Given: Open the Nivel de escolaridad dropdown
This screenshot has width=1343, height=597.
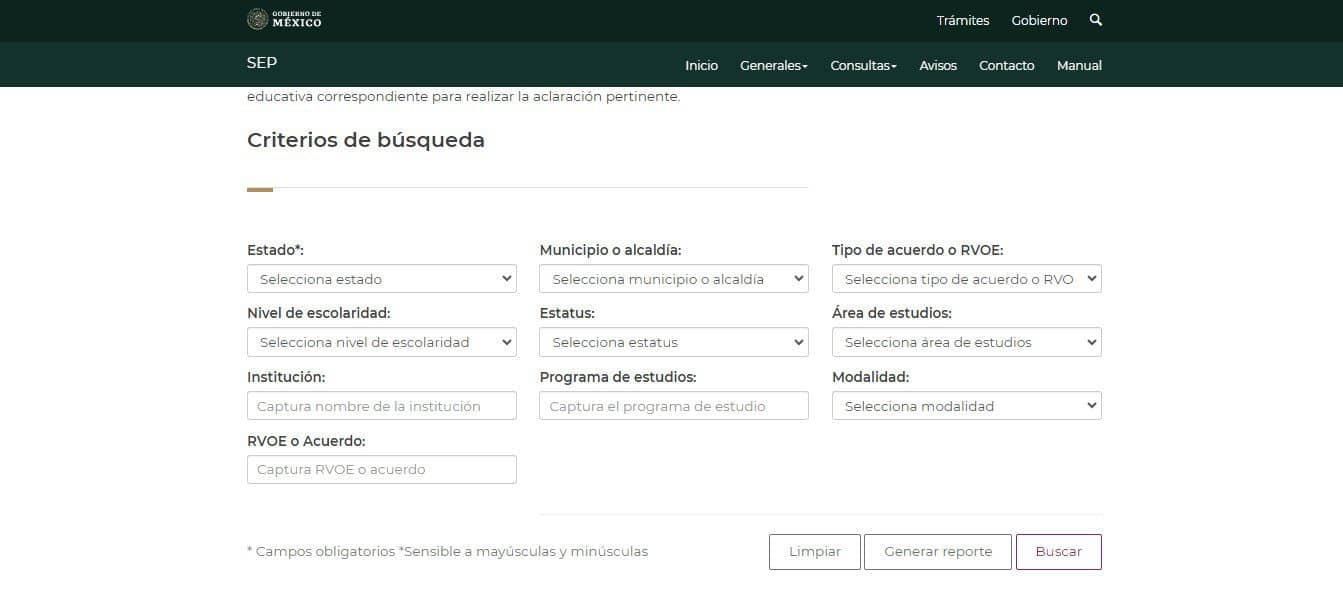Looking at the screenshot, I should tap(382, 342).
